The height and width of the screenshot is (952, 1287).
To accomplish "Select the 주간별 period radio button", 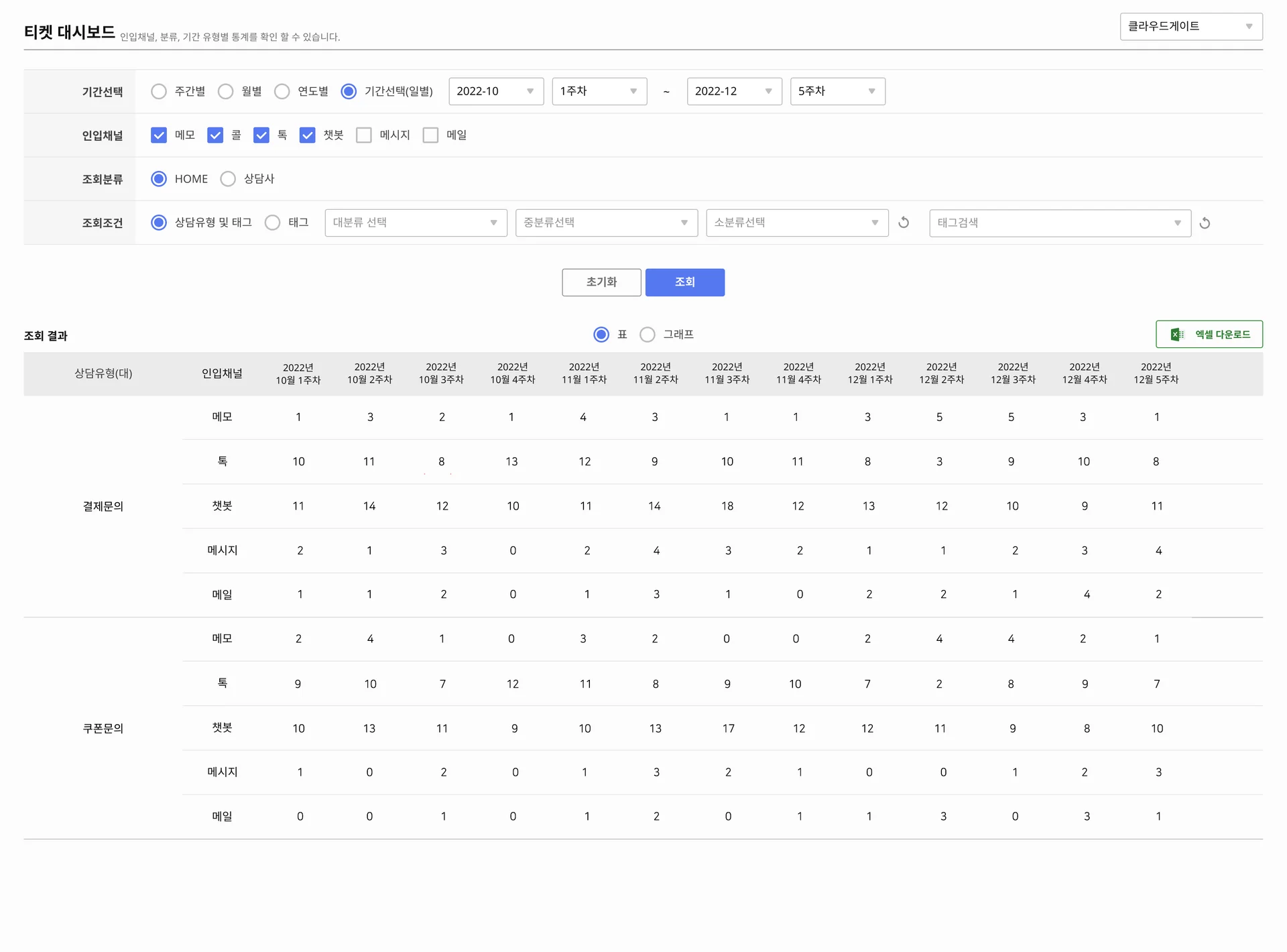I will click(x=159, y=91).
